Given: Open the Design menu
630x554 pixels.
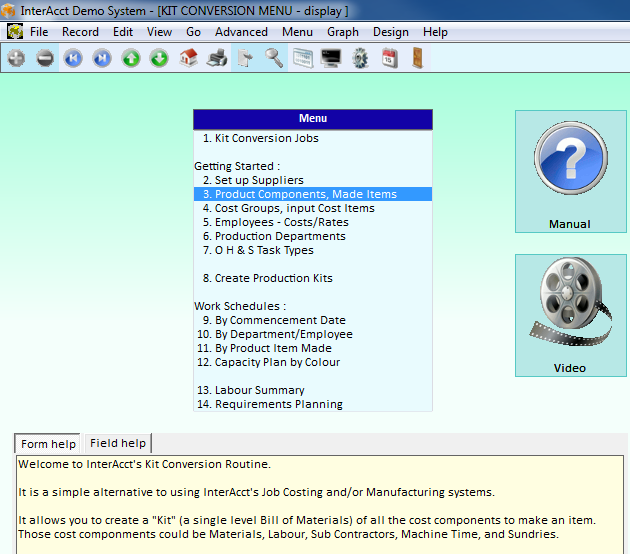Looking at the screenshot, I should coord(391,32).
